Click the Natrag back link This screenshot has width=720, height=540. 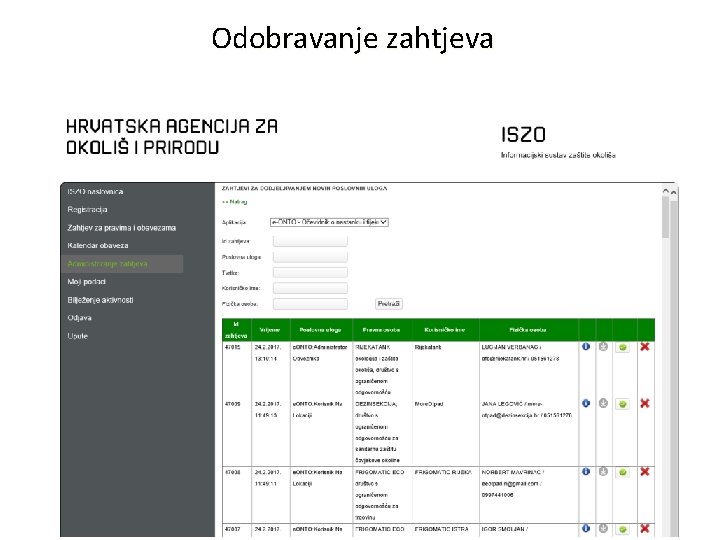235,202
